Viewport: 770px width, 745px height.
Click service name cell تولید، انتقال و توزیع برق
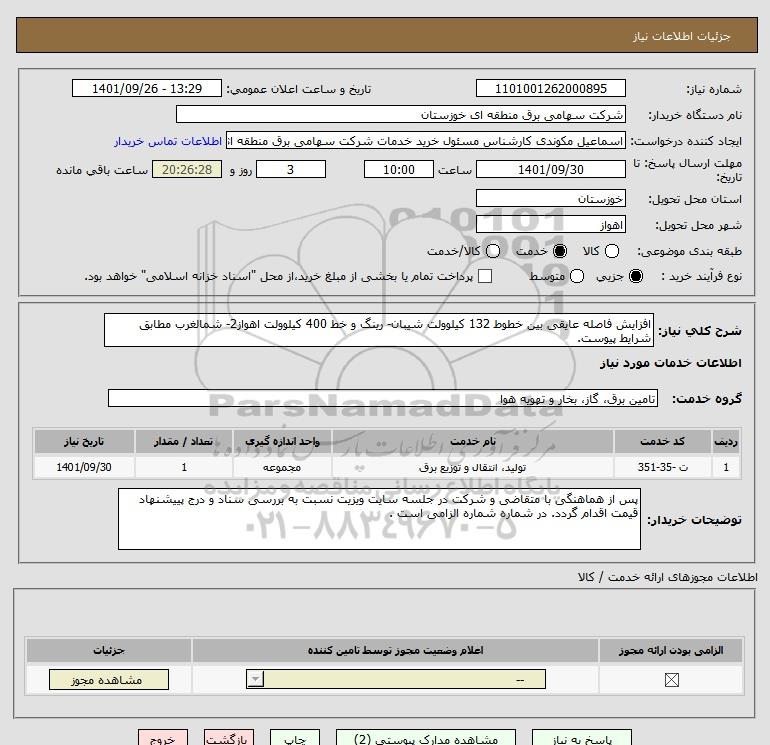(472, 467)
